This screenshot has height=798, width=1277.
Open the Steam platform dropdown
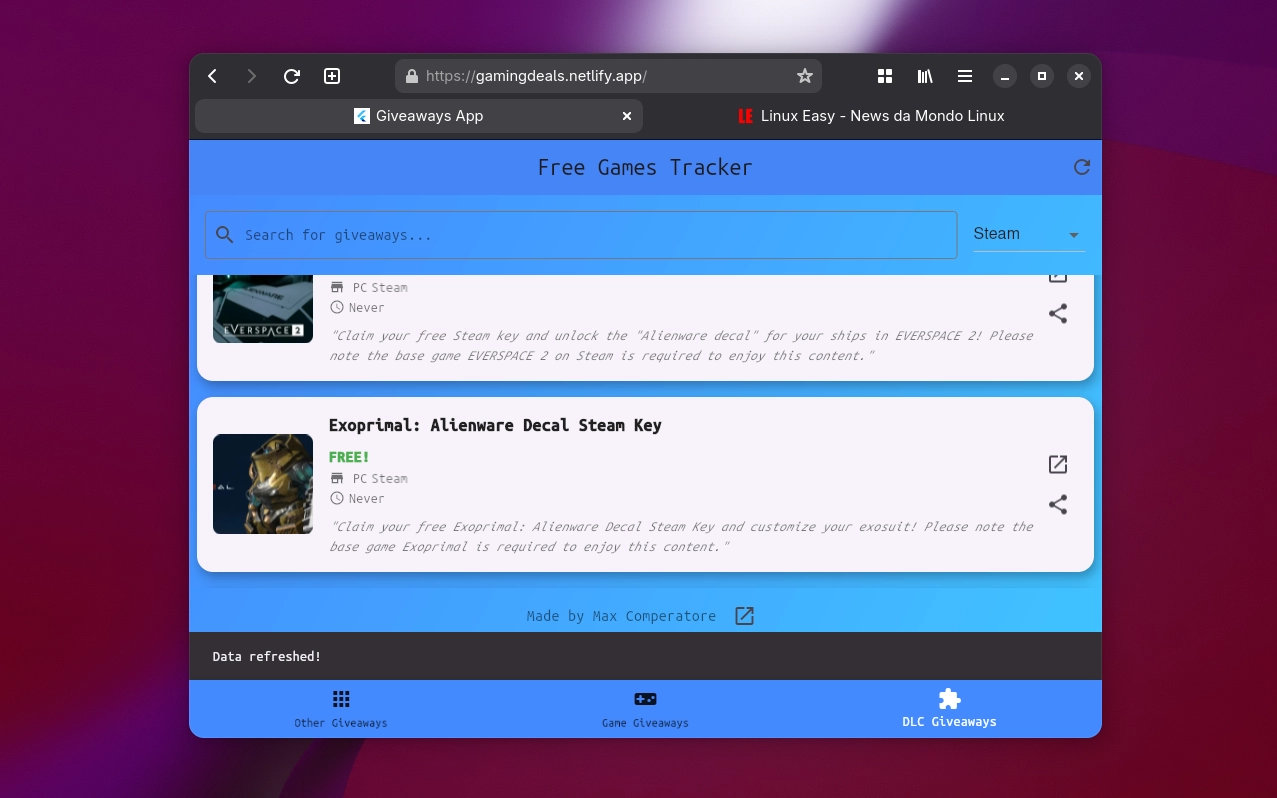(x=1029, y=234)
